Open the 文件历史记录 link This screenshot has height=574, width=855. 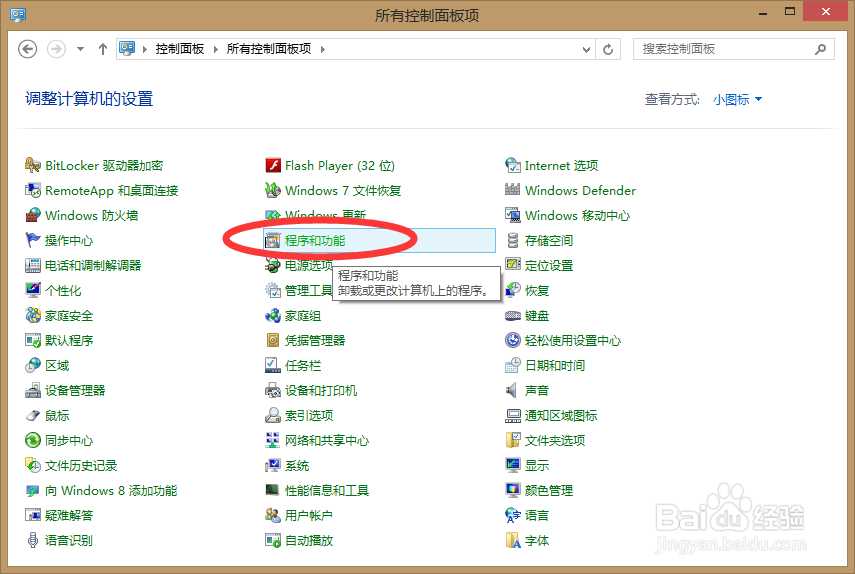[81, 466]
